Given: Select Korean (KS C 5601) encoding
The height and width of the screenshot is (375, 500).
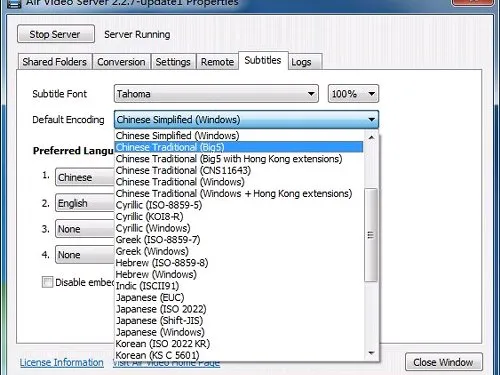Looking at the screenshot, I should (239, 355).
